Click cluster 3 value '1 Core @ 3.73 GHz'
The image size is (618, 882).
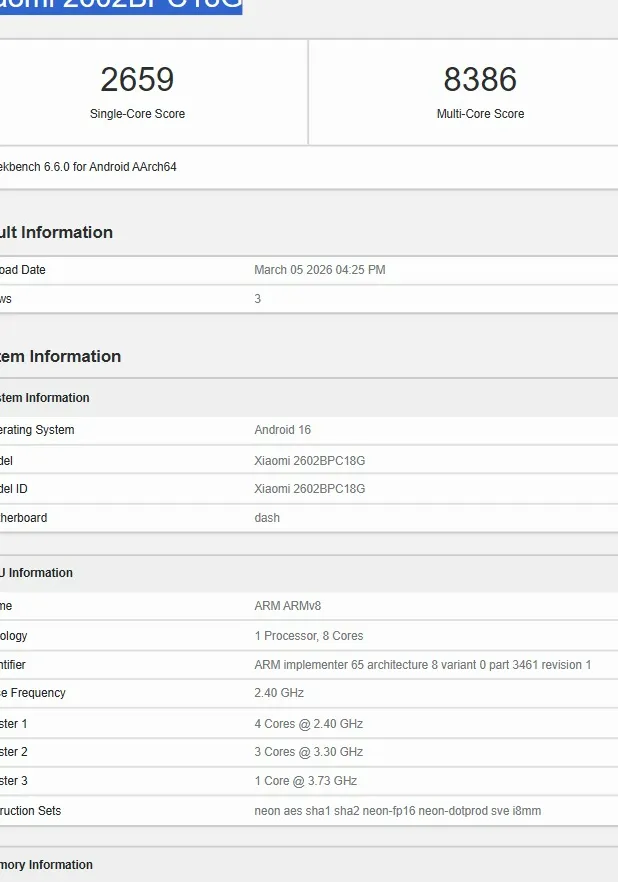click(x=305, y=781)
